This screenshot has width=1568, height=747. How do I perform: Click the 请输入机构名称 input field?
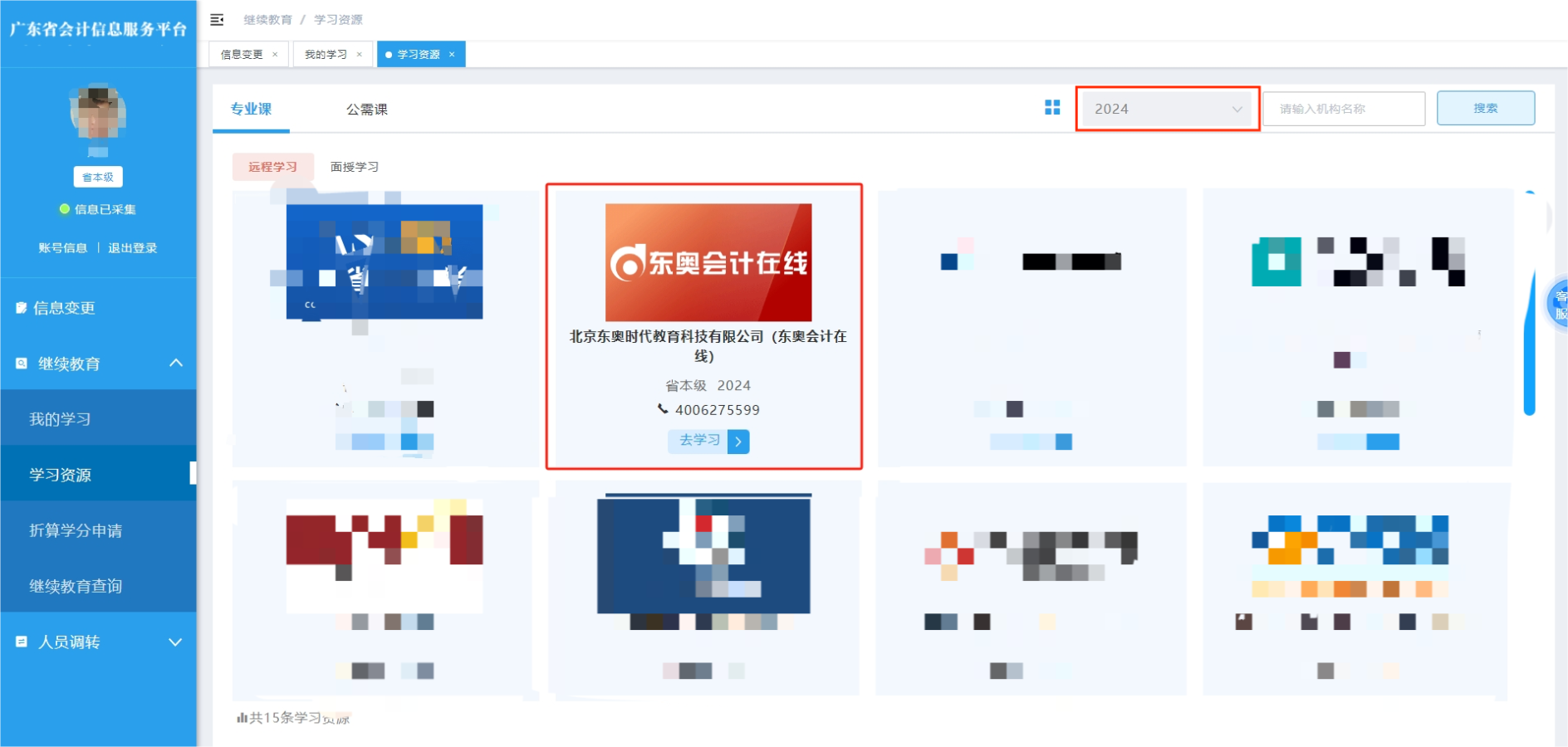(x=1343, y=108)
